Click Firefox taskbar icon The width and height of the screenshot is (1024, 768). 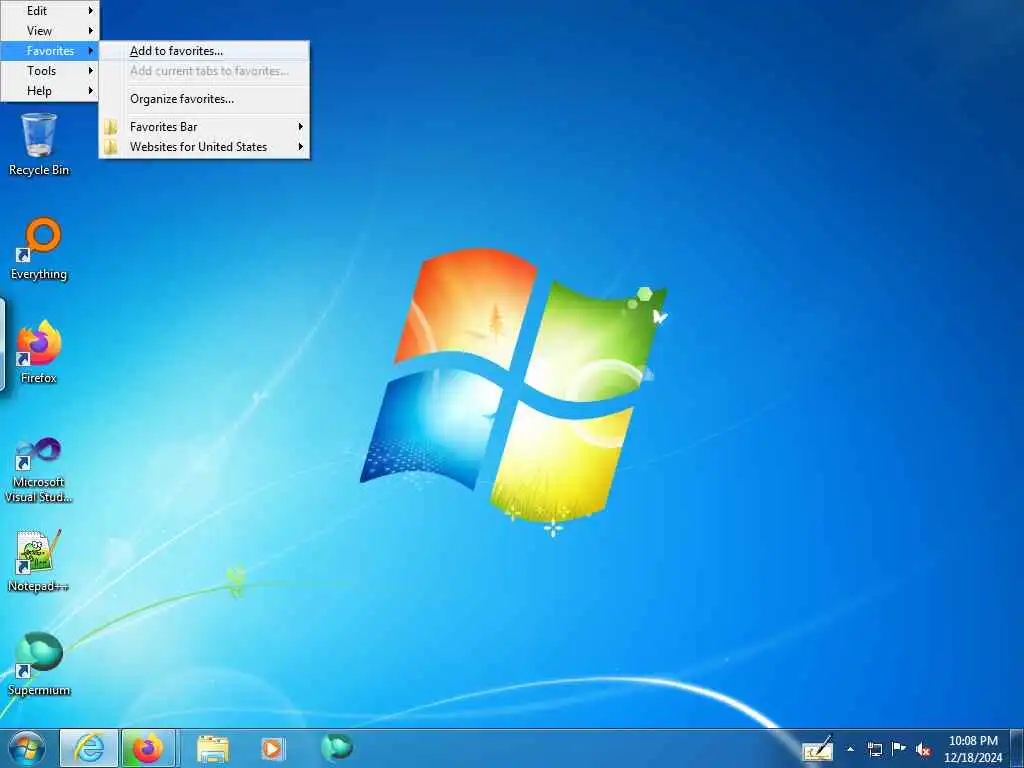click(x=148, y=748)
